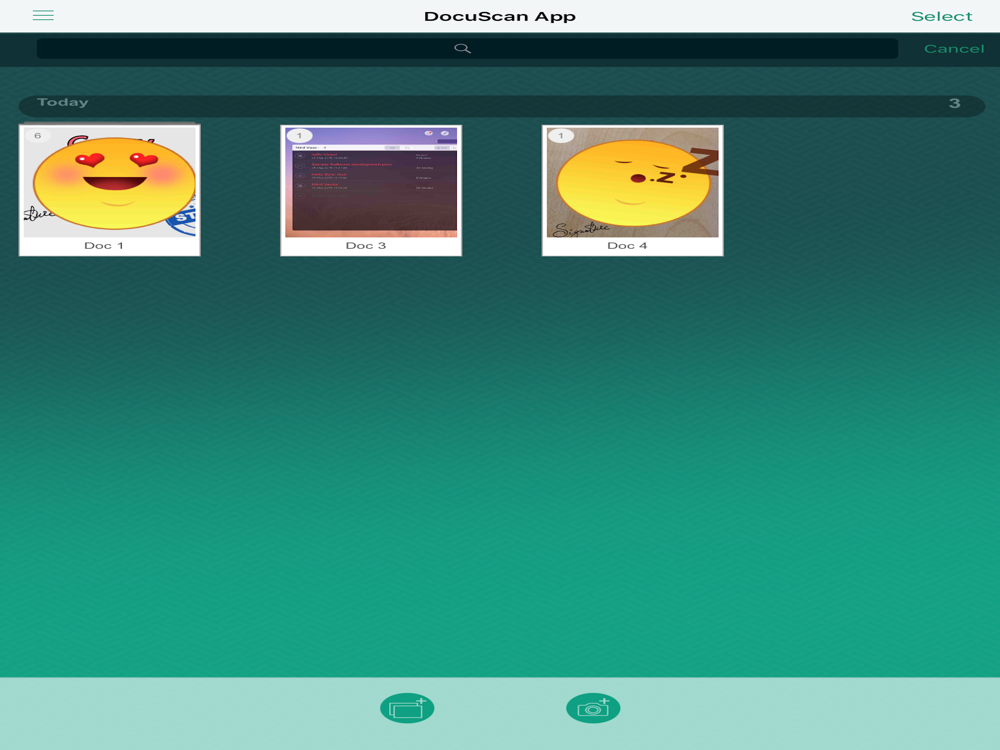Tap the camera scan icon
Viewport: 1000px width, 750px height.
(x=593, y=708)
